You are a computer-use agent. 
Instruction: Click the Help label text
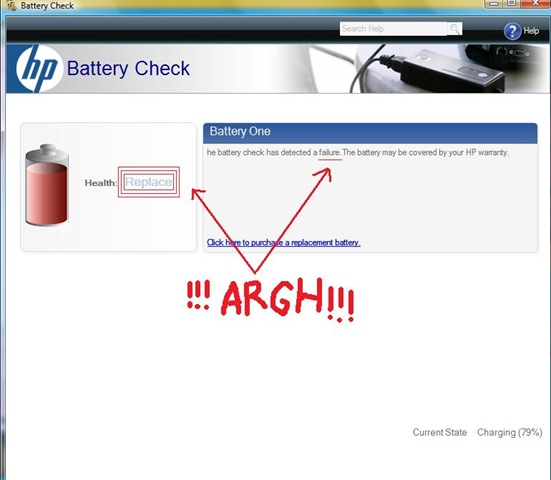pyautogui.click(x=531, y=31)
